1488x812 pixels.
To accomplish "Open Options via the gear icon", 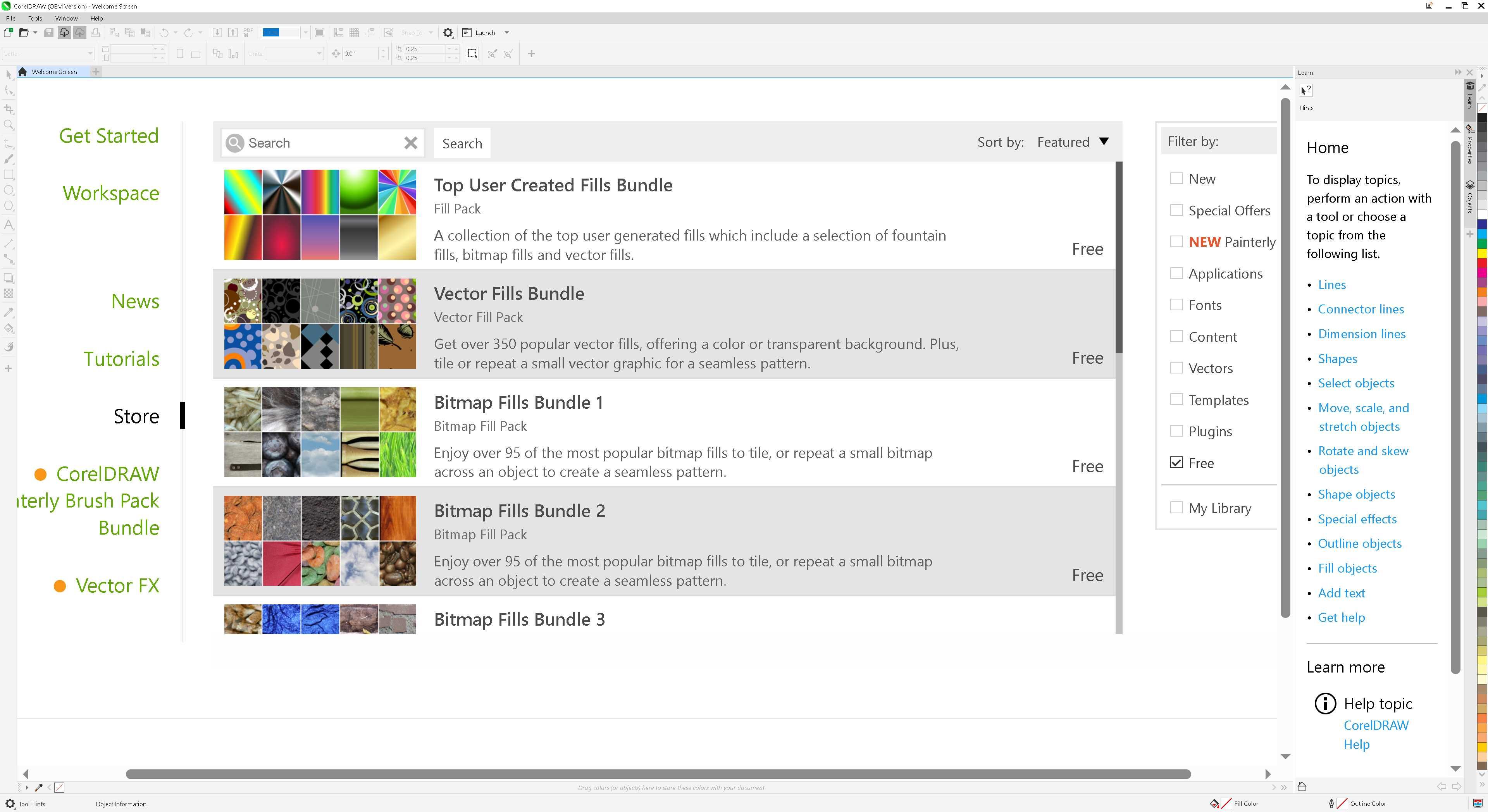I will coord(448,33).
